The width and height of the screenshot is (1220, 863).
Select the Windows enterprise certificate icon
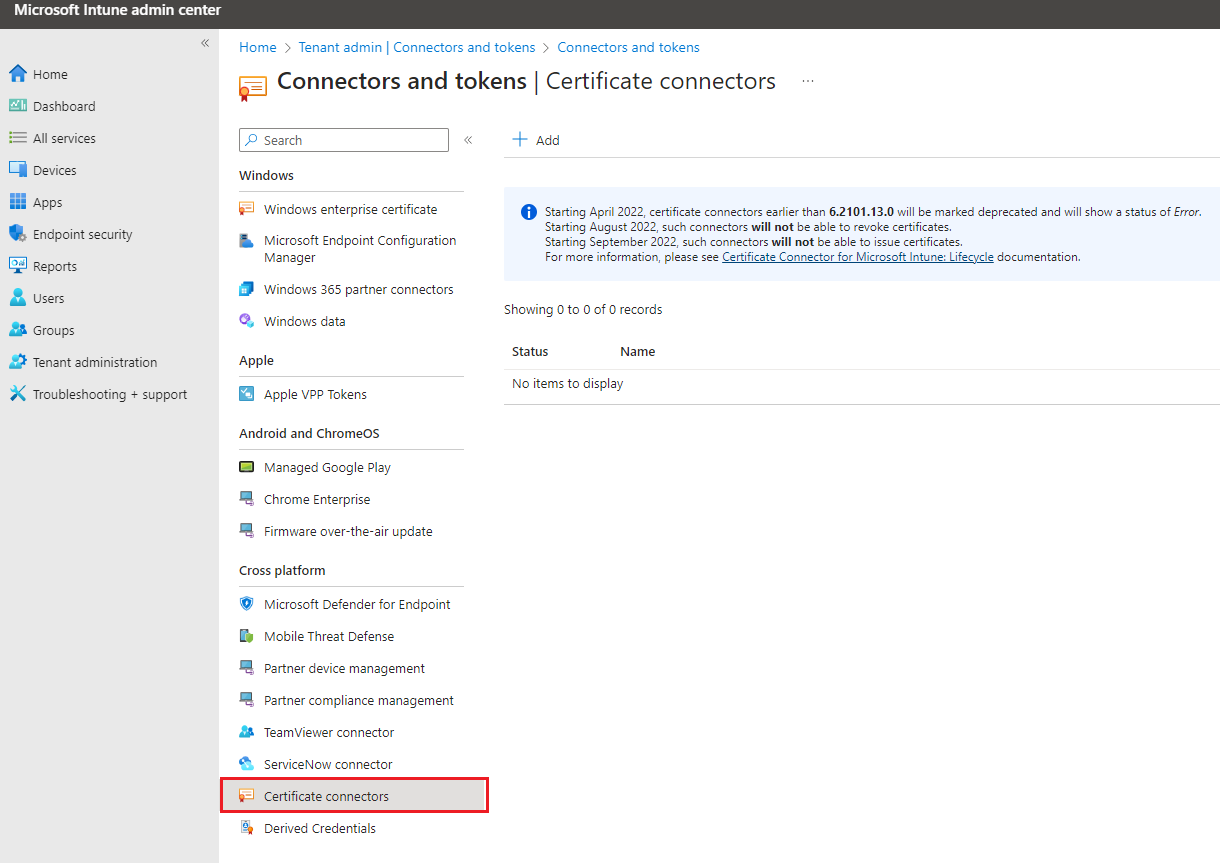246,209
